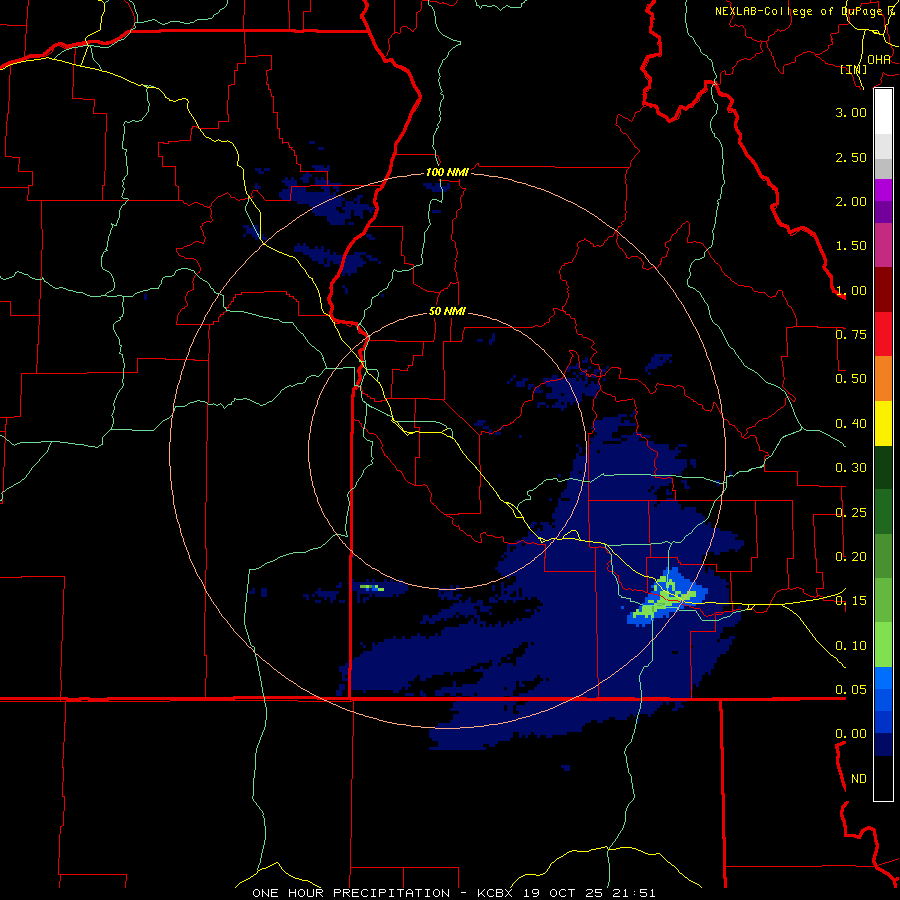Click the 3.00 legend value
Viewport: 900px width, 900px height.
(851, 112)
